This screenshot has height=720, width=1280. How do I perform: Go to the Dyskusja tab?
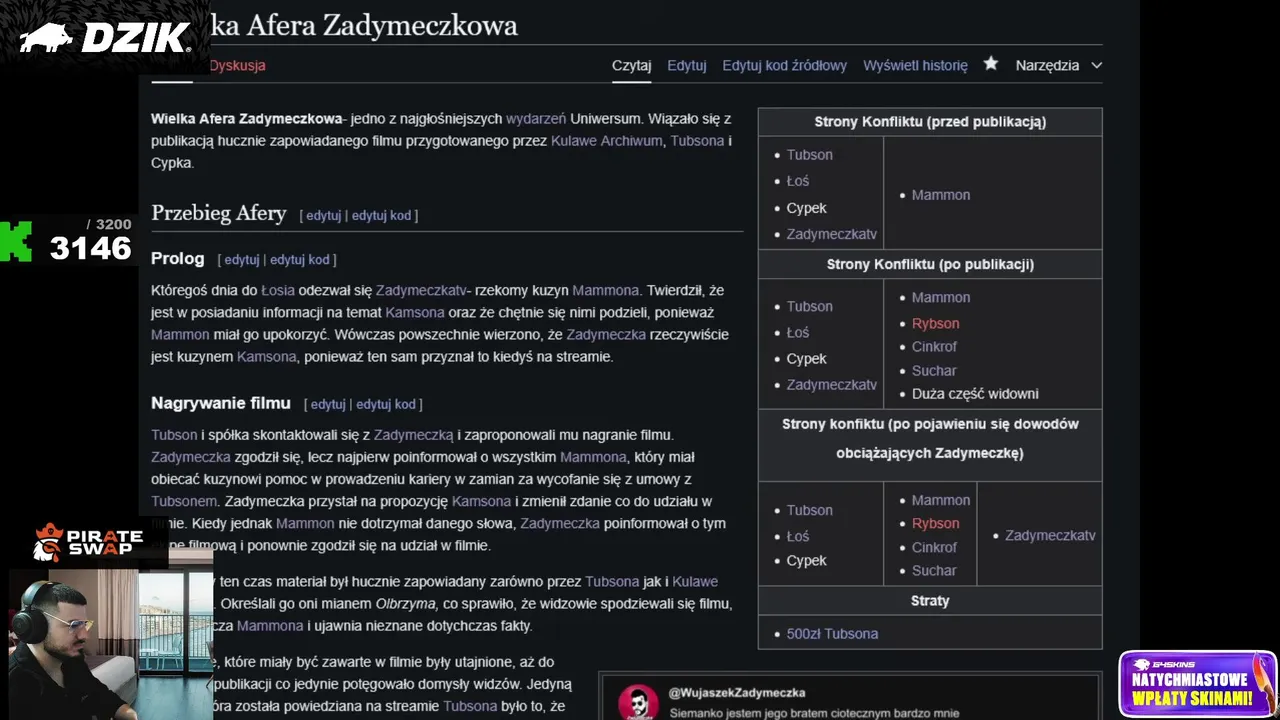click(237, 65)
